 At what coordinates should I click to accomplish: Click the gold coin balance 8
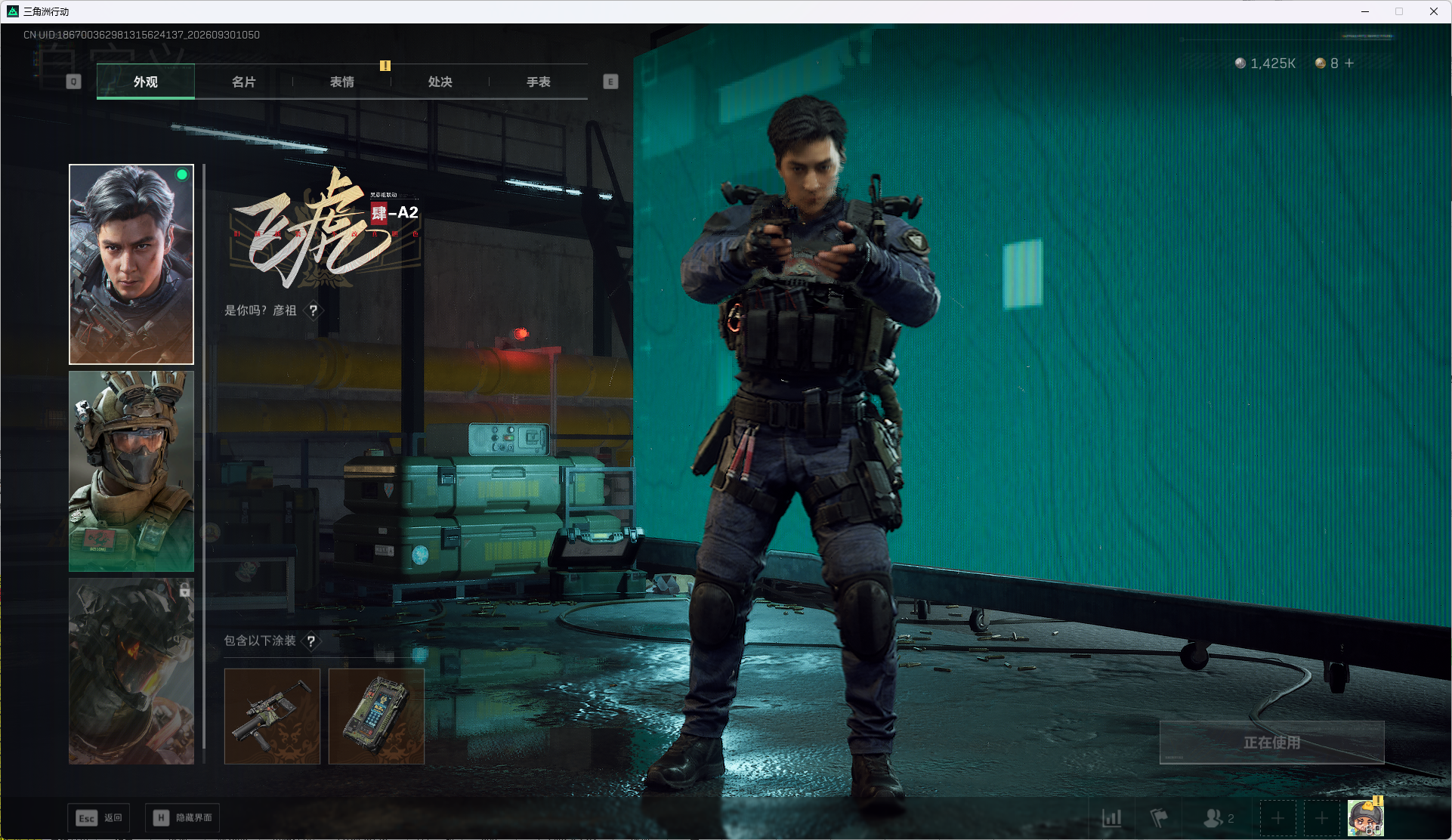click(1327, 63)
